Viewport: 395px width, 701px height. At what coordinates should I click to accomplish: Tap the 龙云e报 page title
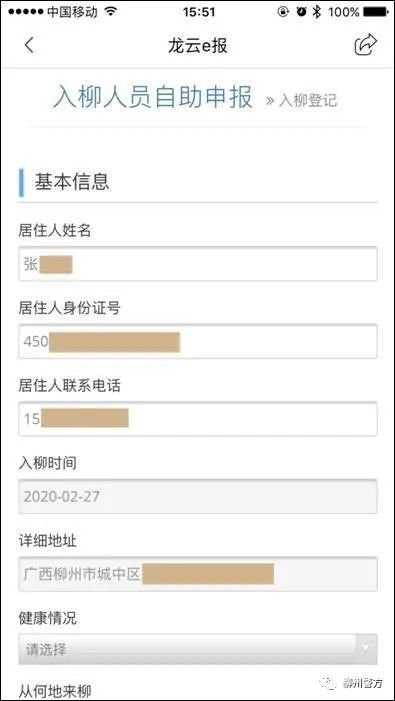click(198, 46)
